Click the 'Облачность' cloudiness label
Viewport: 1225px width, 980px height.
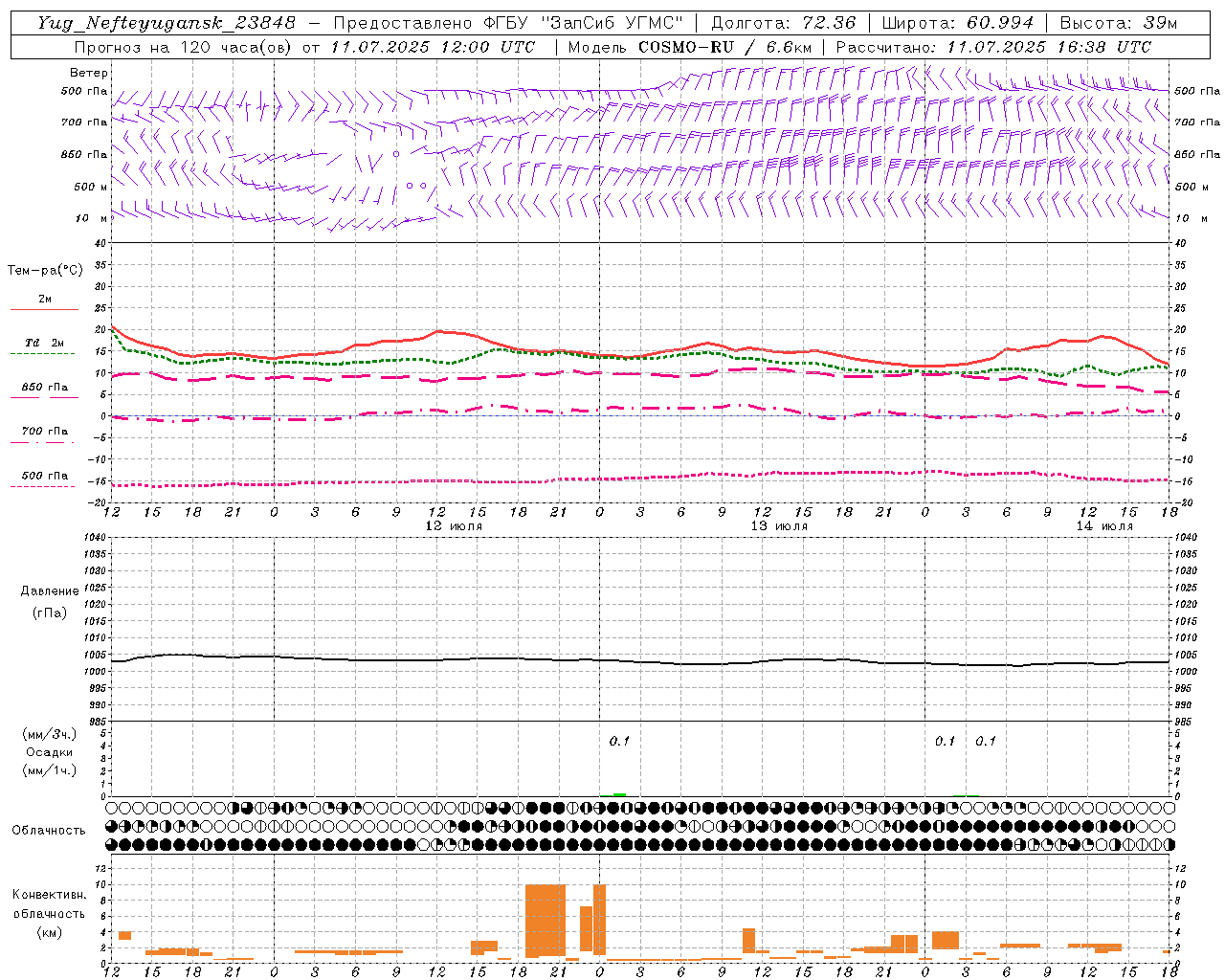(49, 831)
